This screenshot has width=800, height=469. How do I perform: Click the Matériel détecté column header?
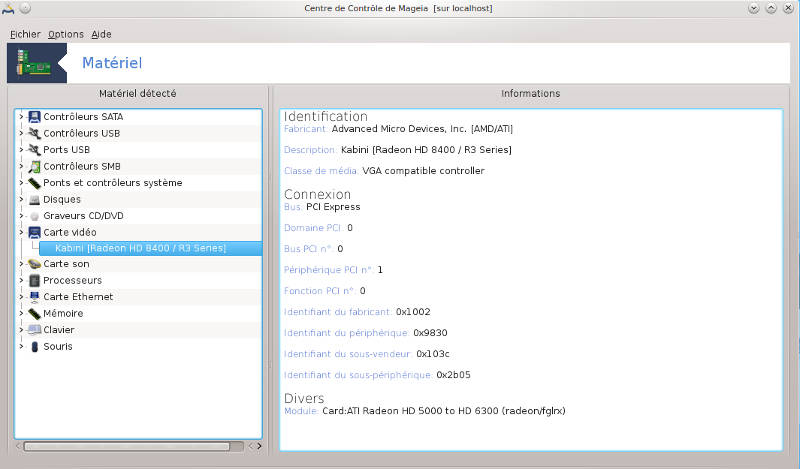[x=137, y=93]
